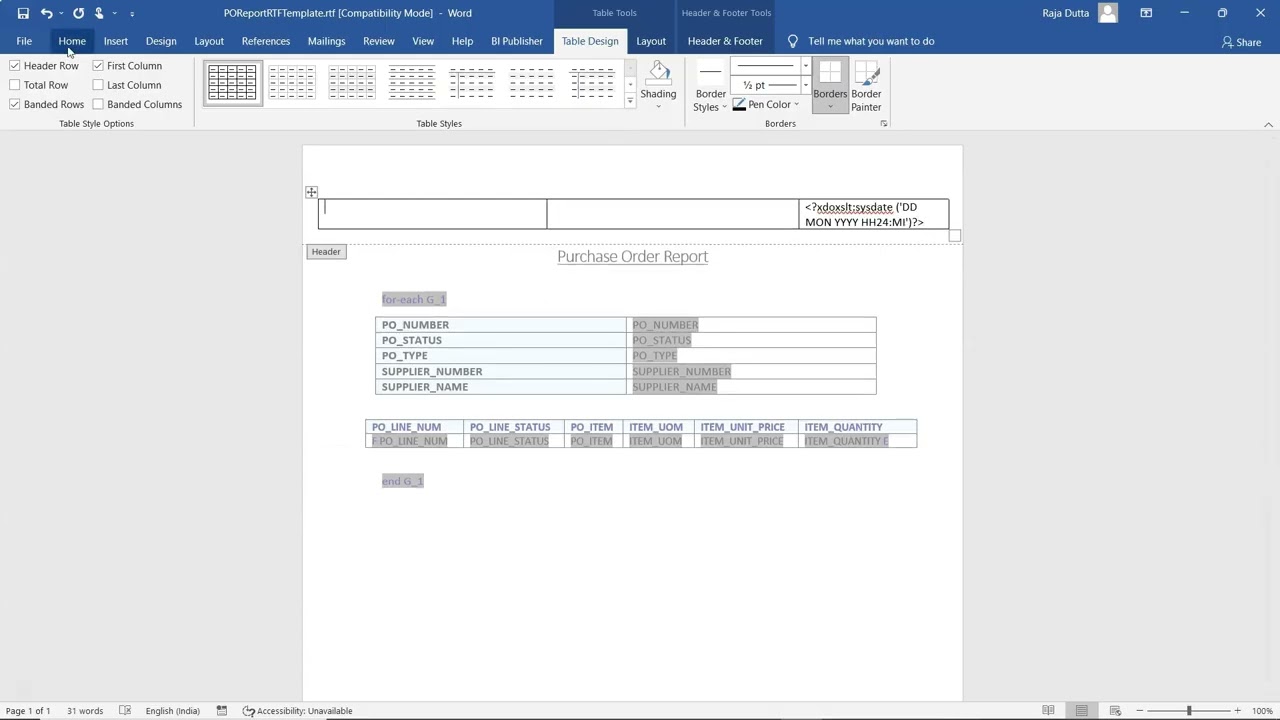
Task: Click Accessibility: Unavailable in status bar
Action: [298, 711]
